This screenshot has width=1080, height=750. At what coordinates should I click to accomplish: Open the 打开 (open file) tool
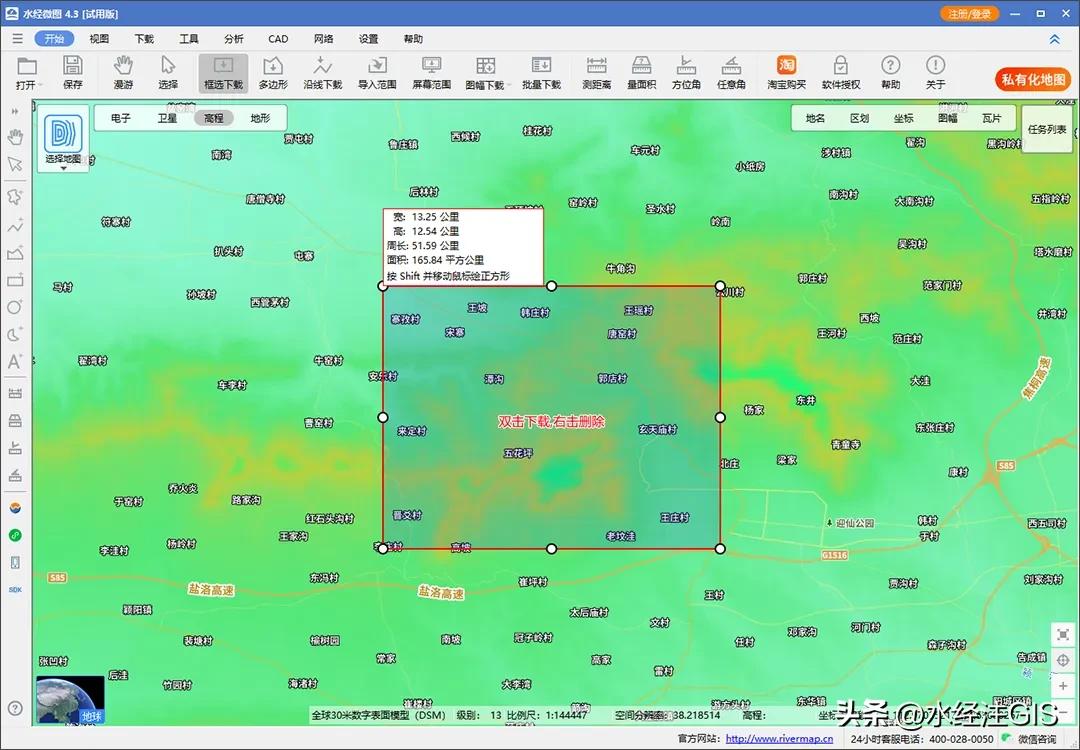(27, 73)
